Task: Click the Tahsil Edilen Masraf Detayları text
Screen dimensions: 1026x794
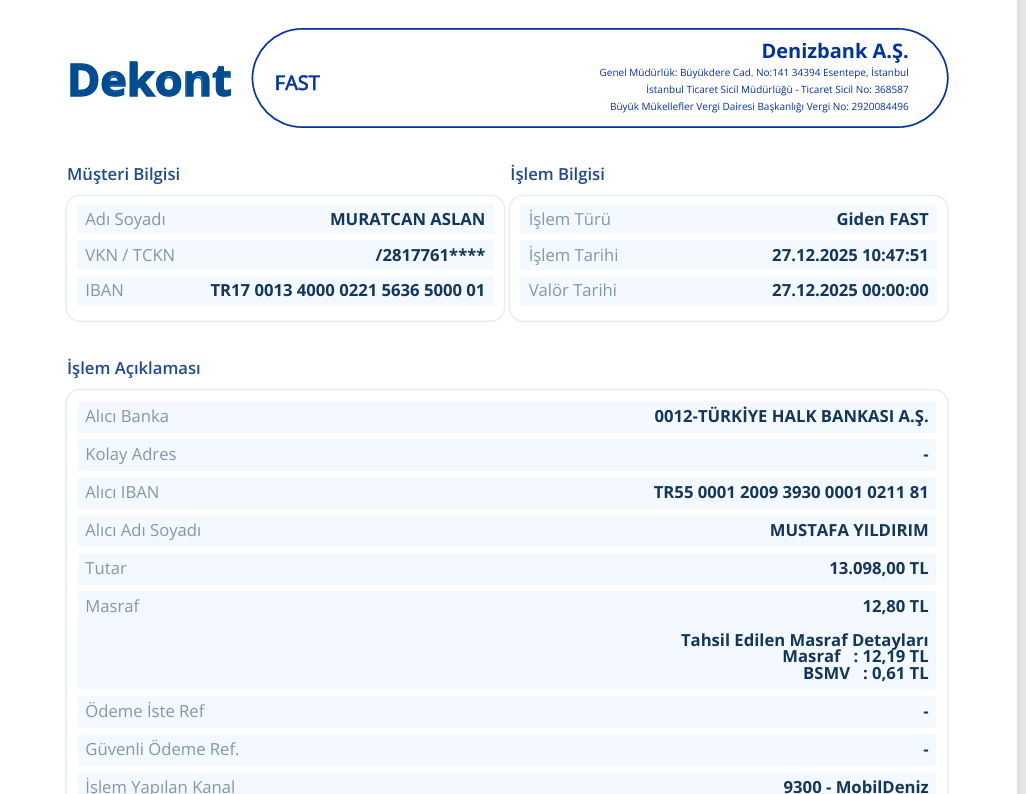Action: [x=804, y=640]
